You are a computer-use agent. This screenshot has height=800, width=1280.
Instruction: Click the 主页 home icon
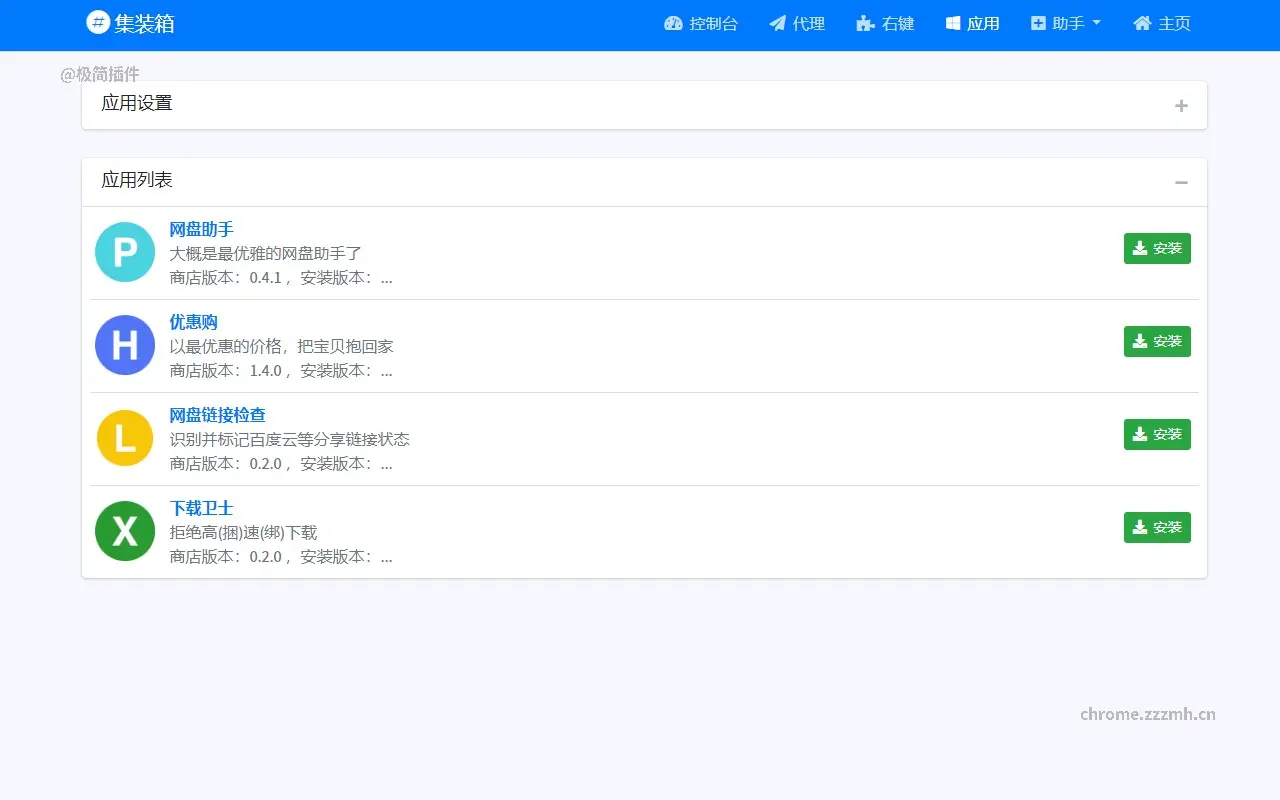(x=1141, y=23)
